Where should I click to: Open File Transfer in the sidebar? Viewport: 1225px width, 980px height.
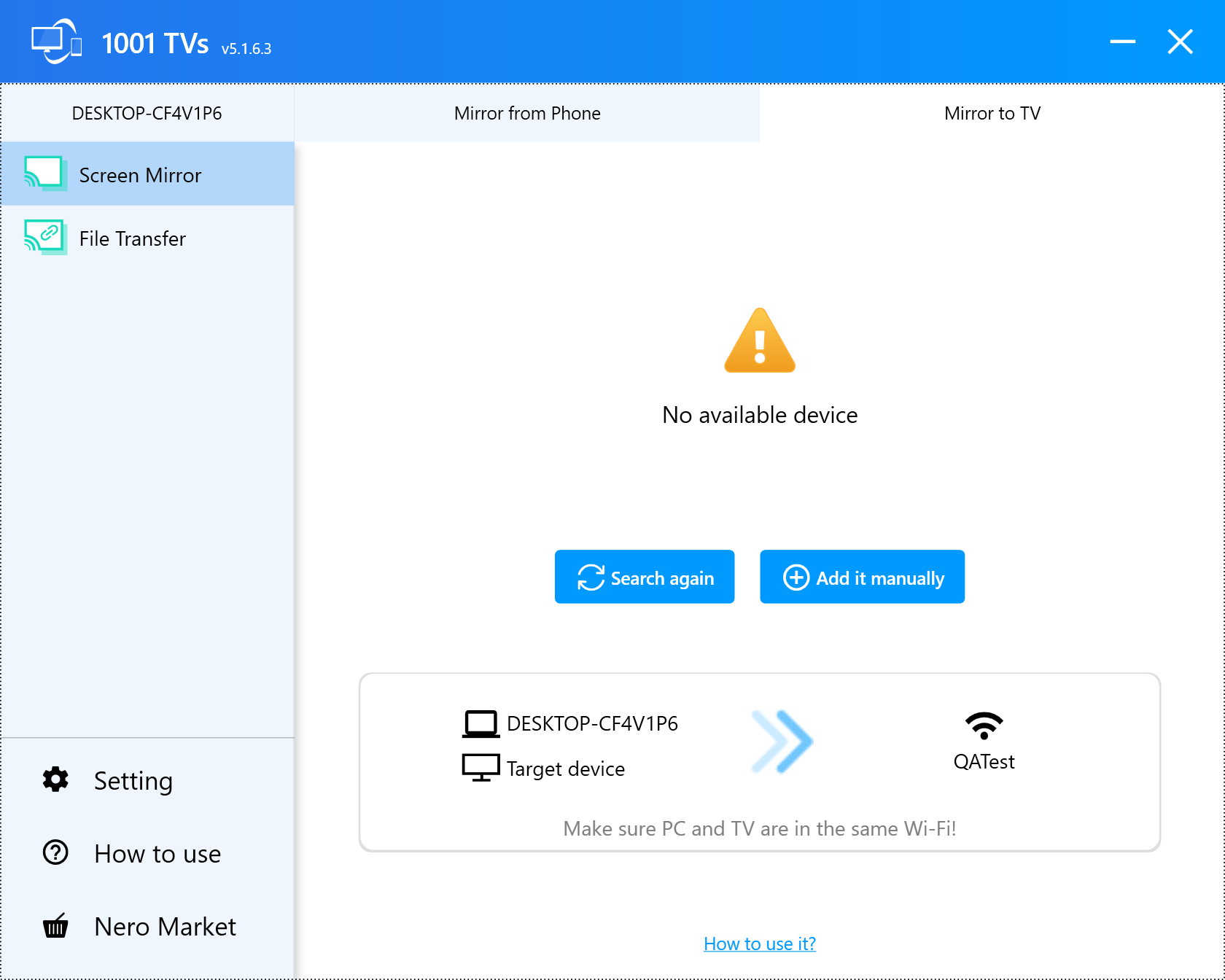(148, 238)
